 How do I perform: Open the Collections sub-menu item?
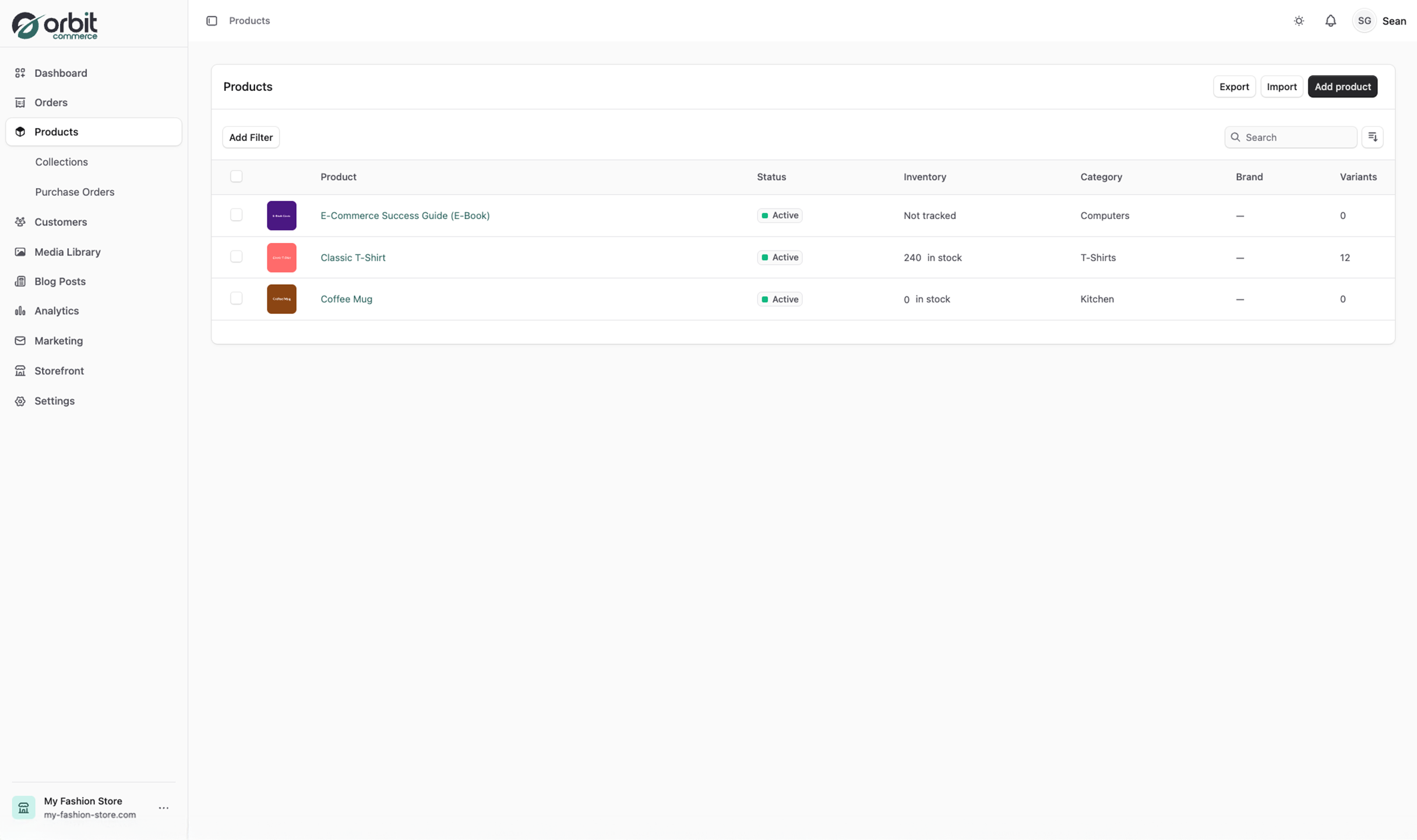[61, 162]
